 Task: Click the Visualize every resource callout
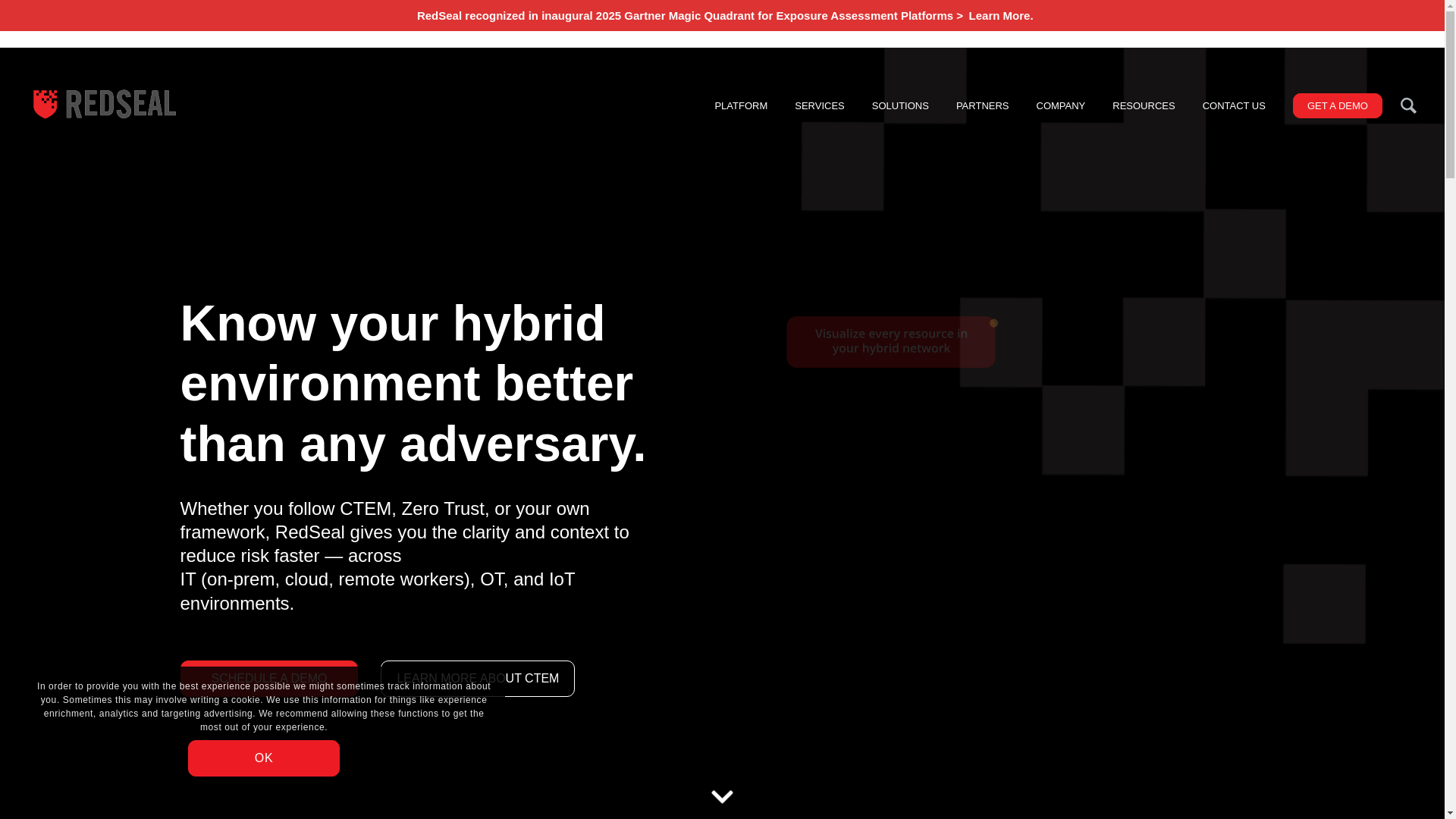(891, 342)
